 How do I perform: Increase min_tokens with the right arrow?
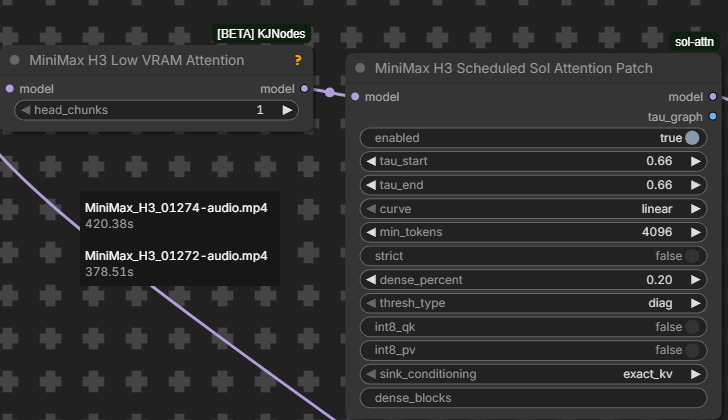pyautogui.click(x=696, y=232)
